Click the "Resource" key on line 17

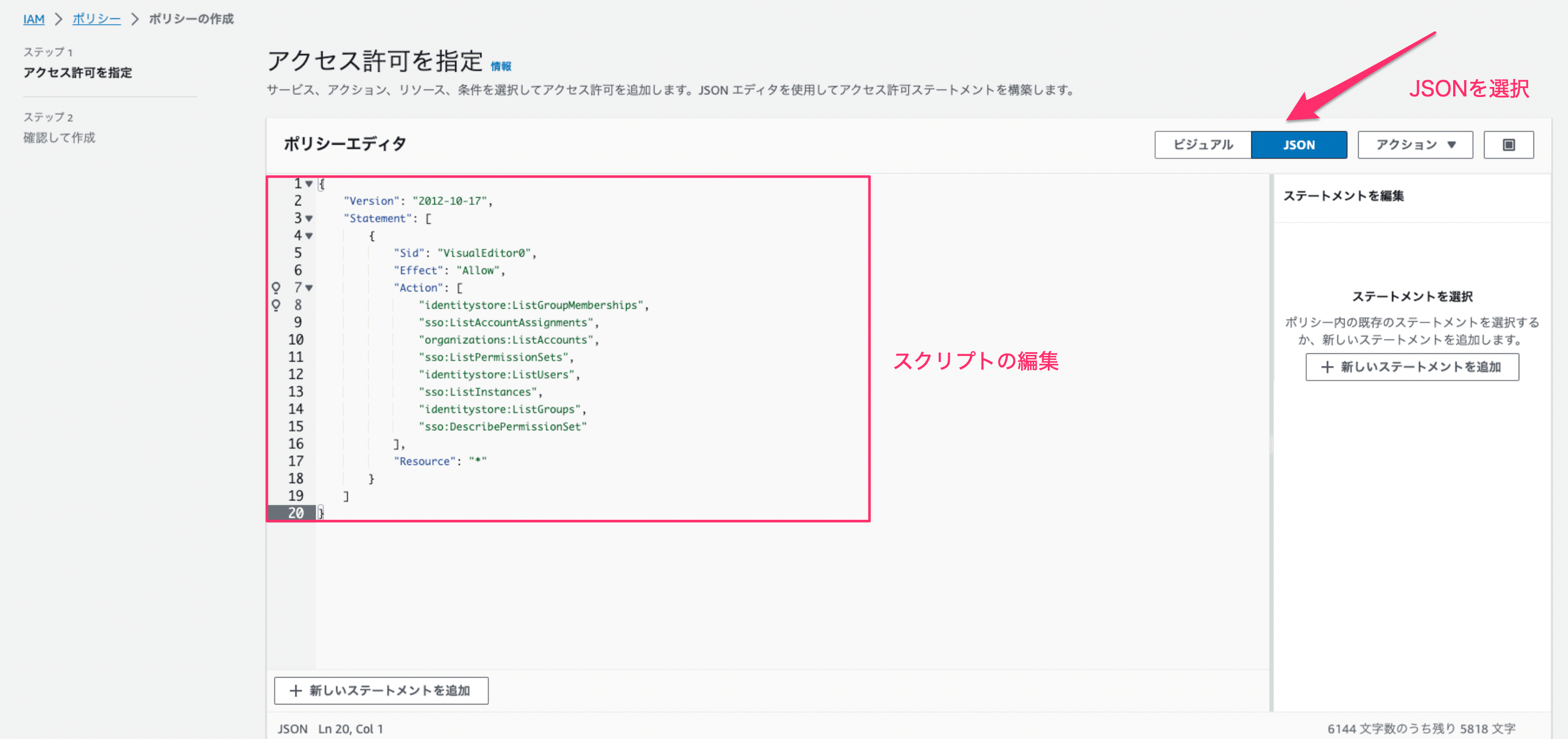[x=424, y=462]
